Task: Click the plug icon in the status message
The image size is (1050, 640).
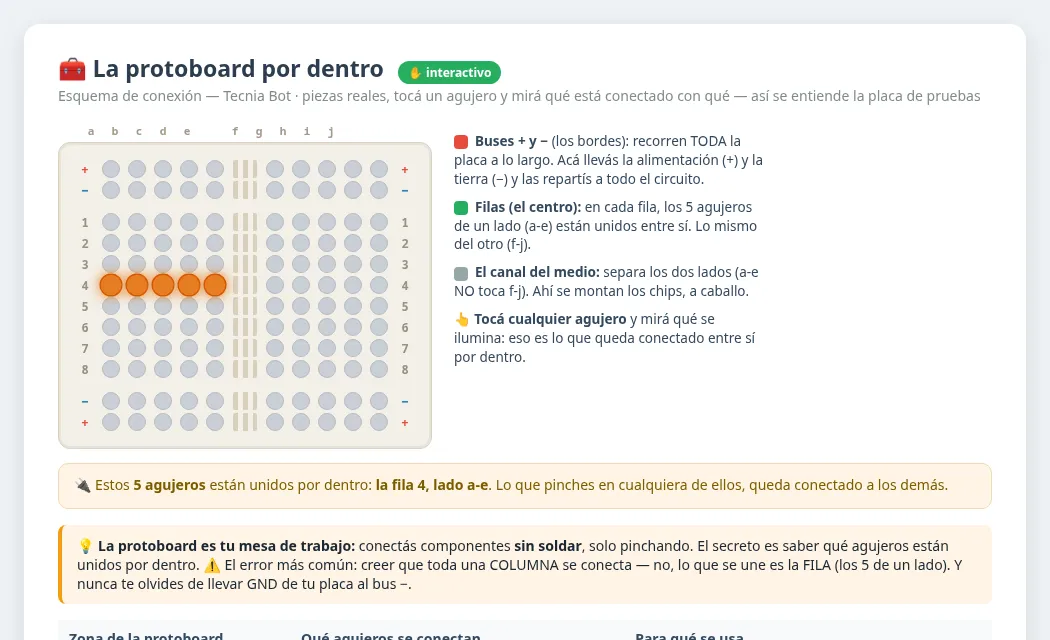Action: click(x=82, y=485)
